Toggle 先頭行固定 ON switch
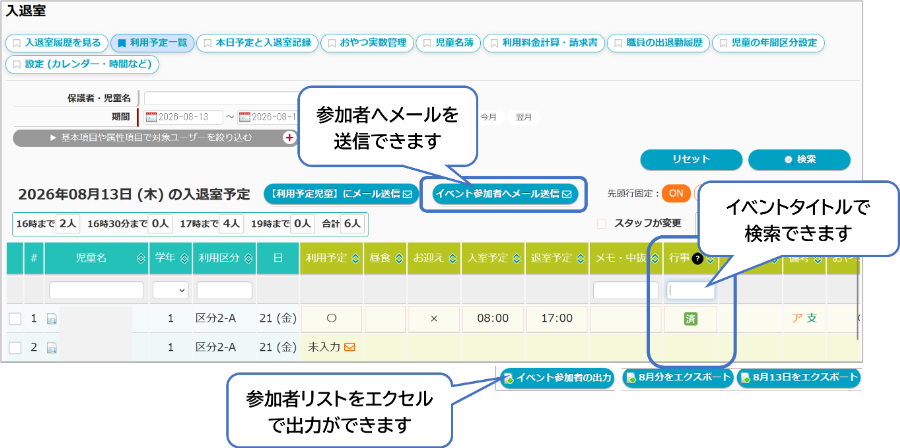Image resolution: width=900 pixels, height=448 pixels. coord(676,193)
